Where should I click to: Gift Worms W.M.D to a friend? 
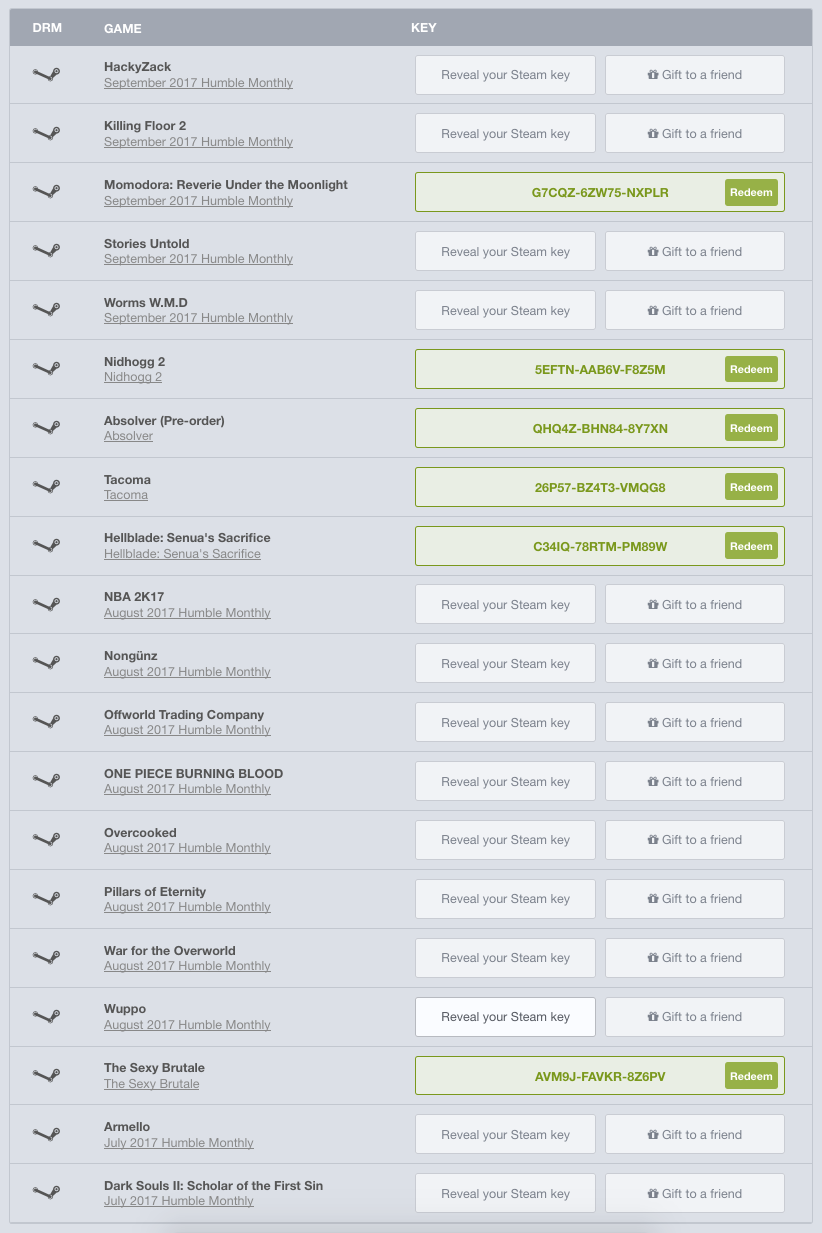[694, 311]
